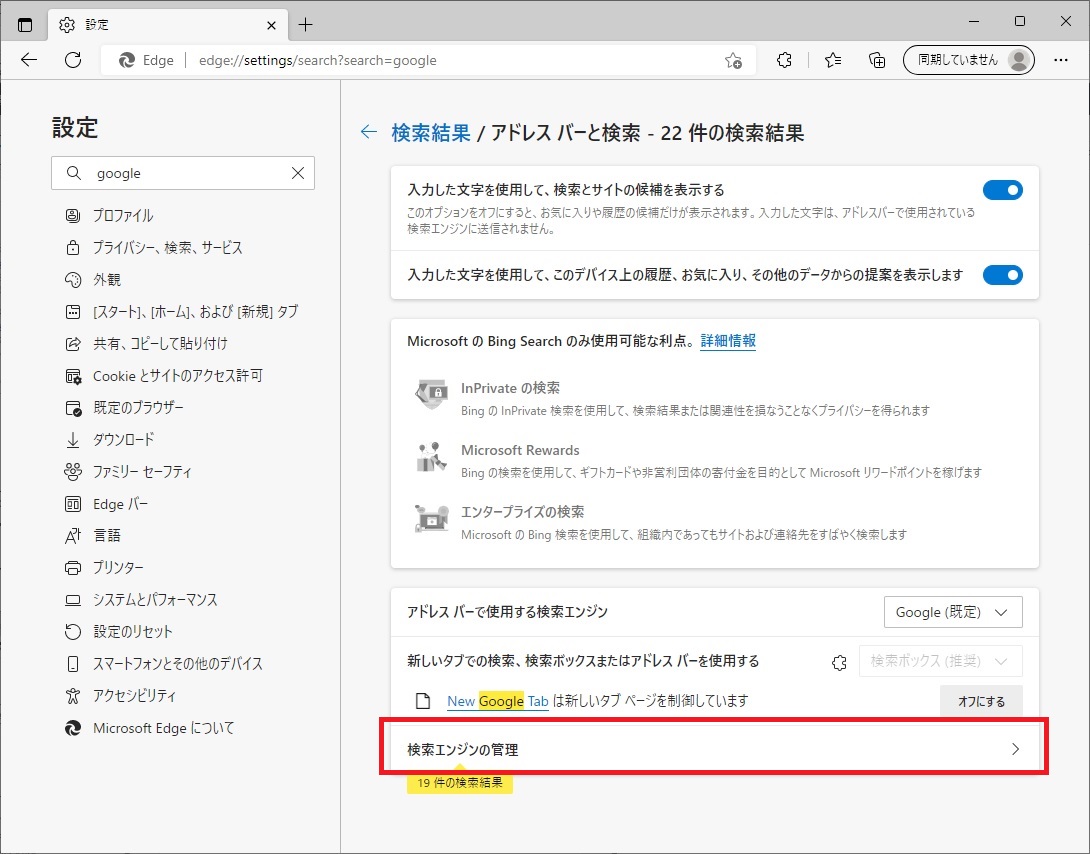The height and width of the screenshot is (854, 1090).
Task: Click the New Google Tab link
Action: [498, 700]
